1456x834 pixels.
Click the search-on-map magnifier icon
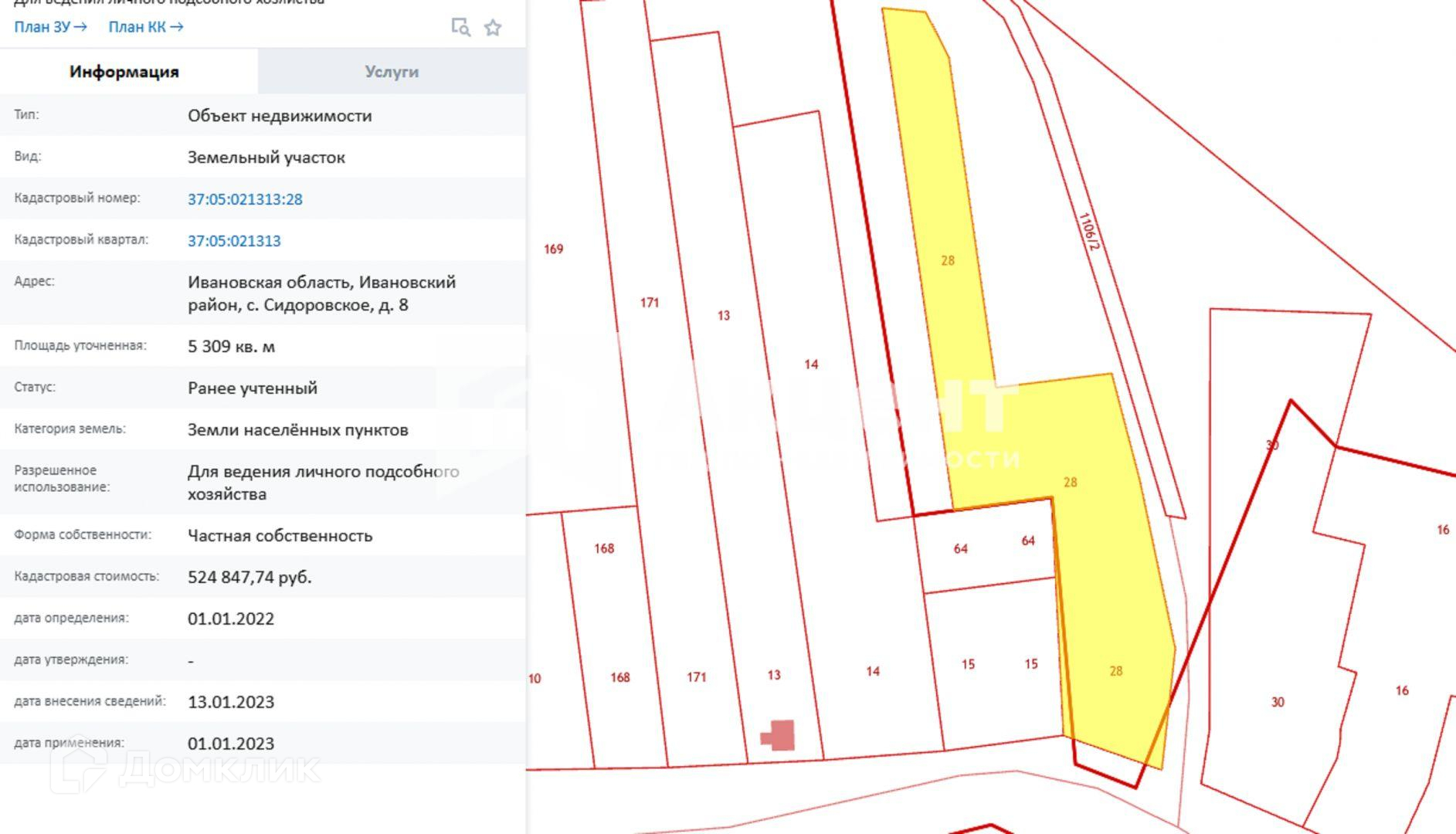point(460,27)
